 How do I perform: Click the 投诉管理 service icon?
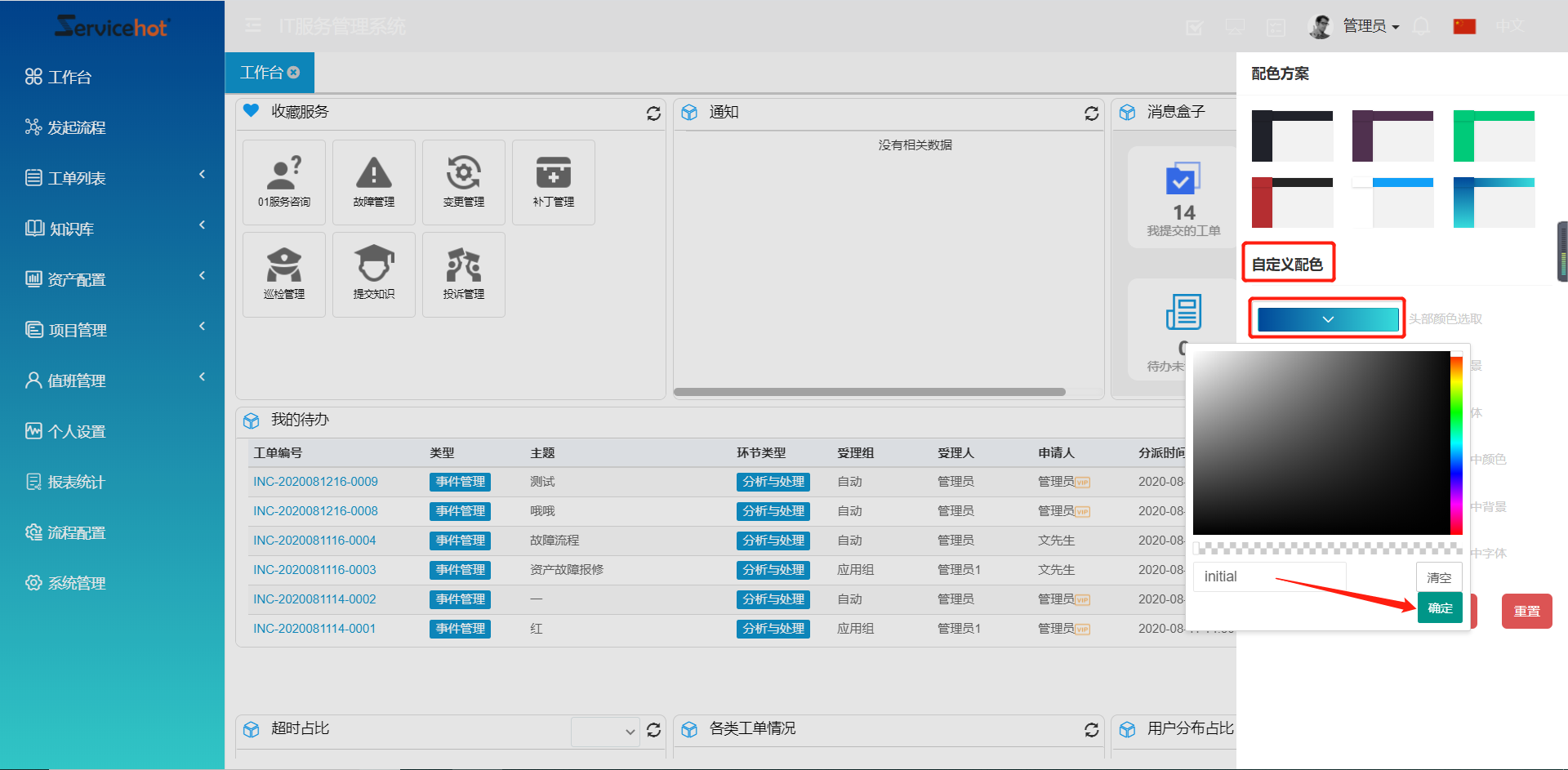[x=463, y=274]
